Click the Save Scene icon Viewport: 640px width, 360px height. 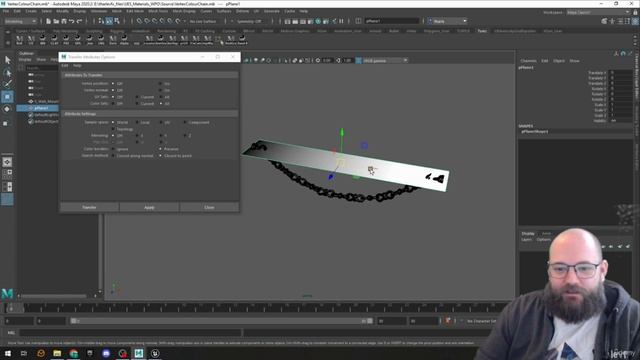[x=64, y=21]
